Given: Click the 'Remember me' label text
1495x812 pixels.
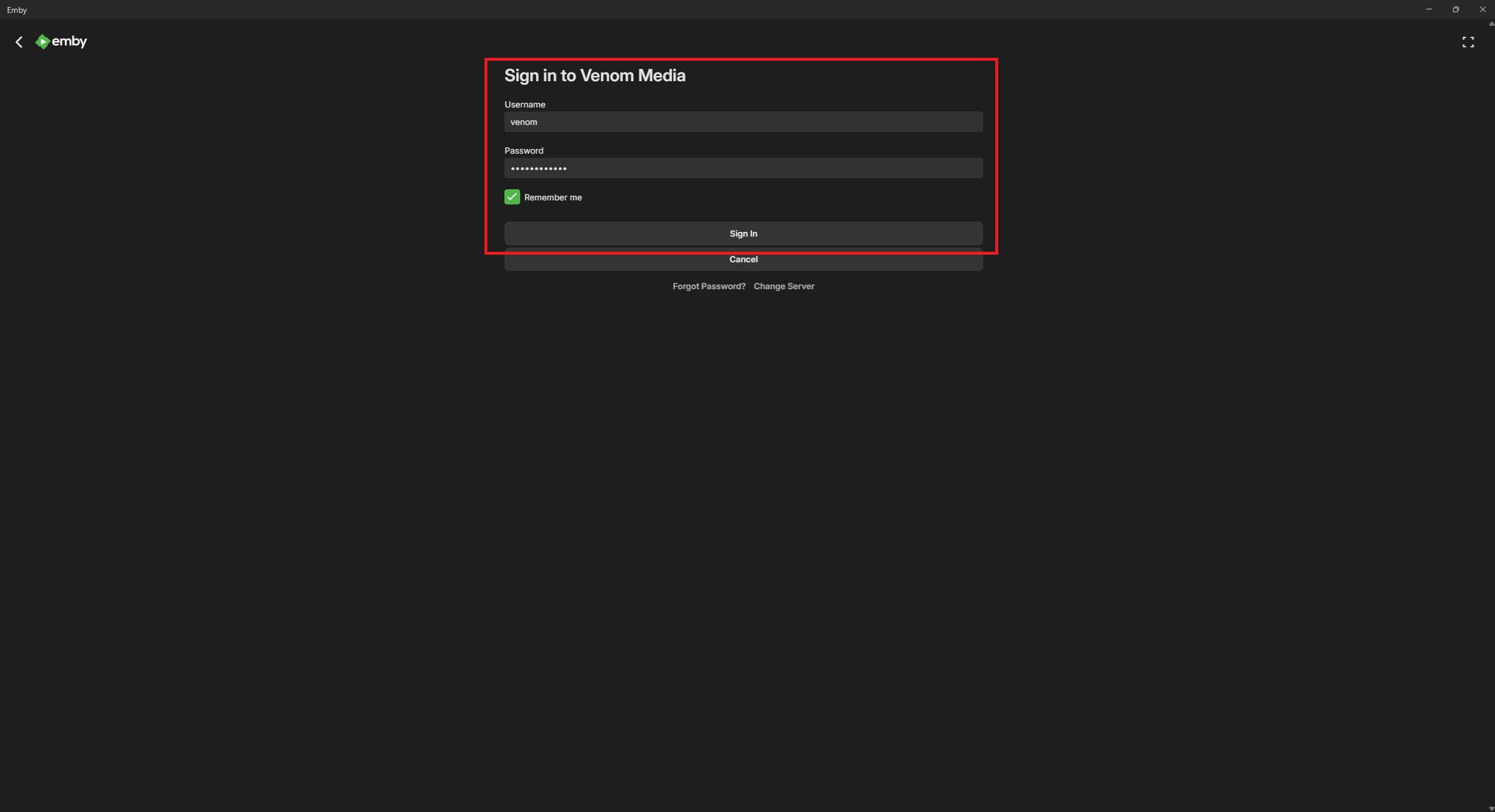Looking at the screenshot, I should 553,197.
